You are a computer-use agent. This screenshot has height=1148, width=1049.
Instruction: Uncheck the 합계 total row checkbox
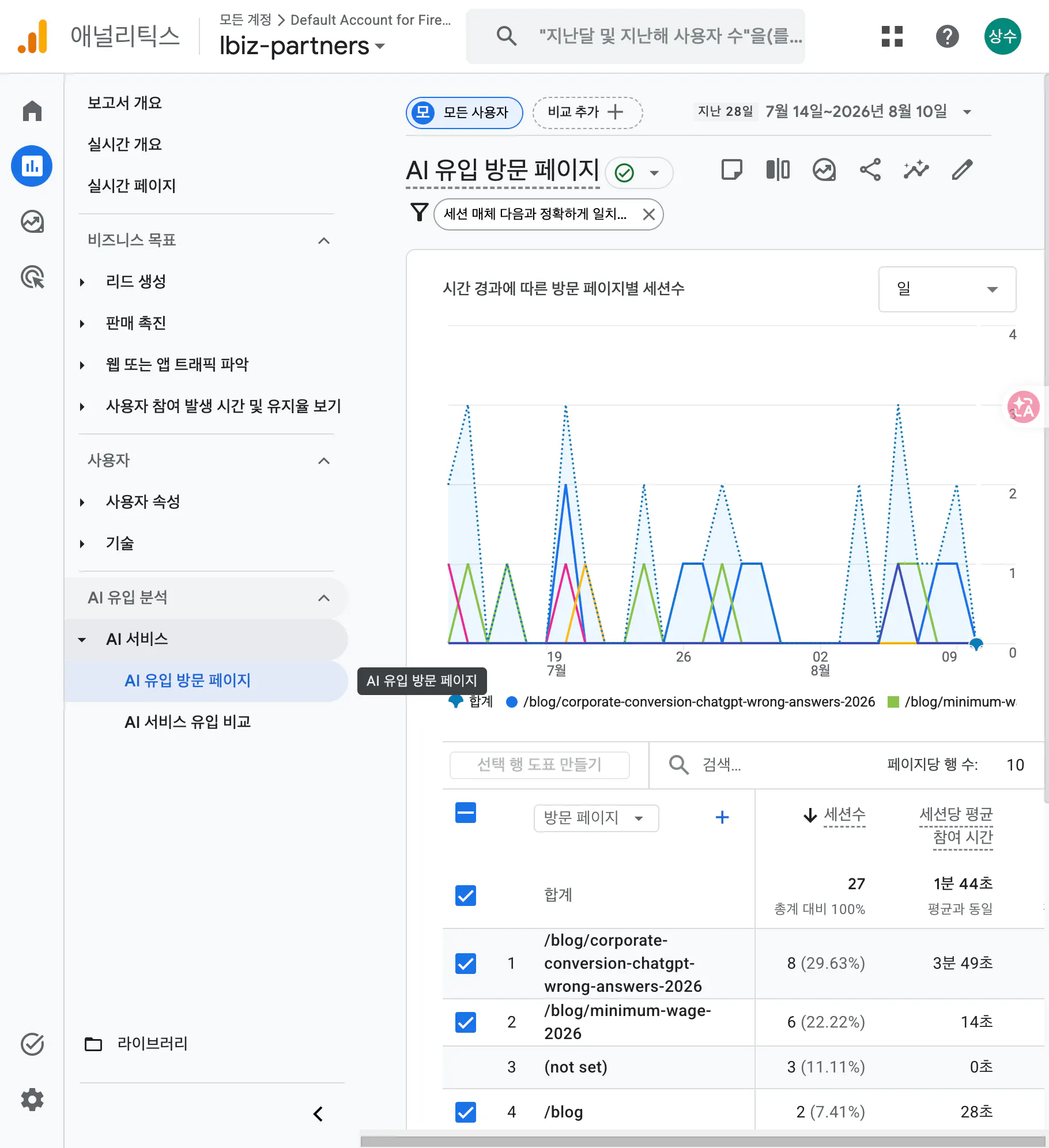tap(466, 895)
